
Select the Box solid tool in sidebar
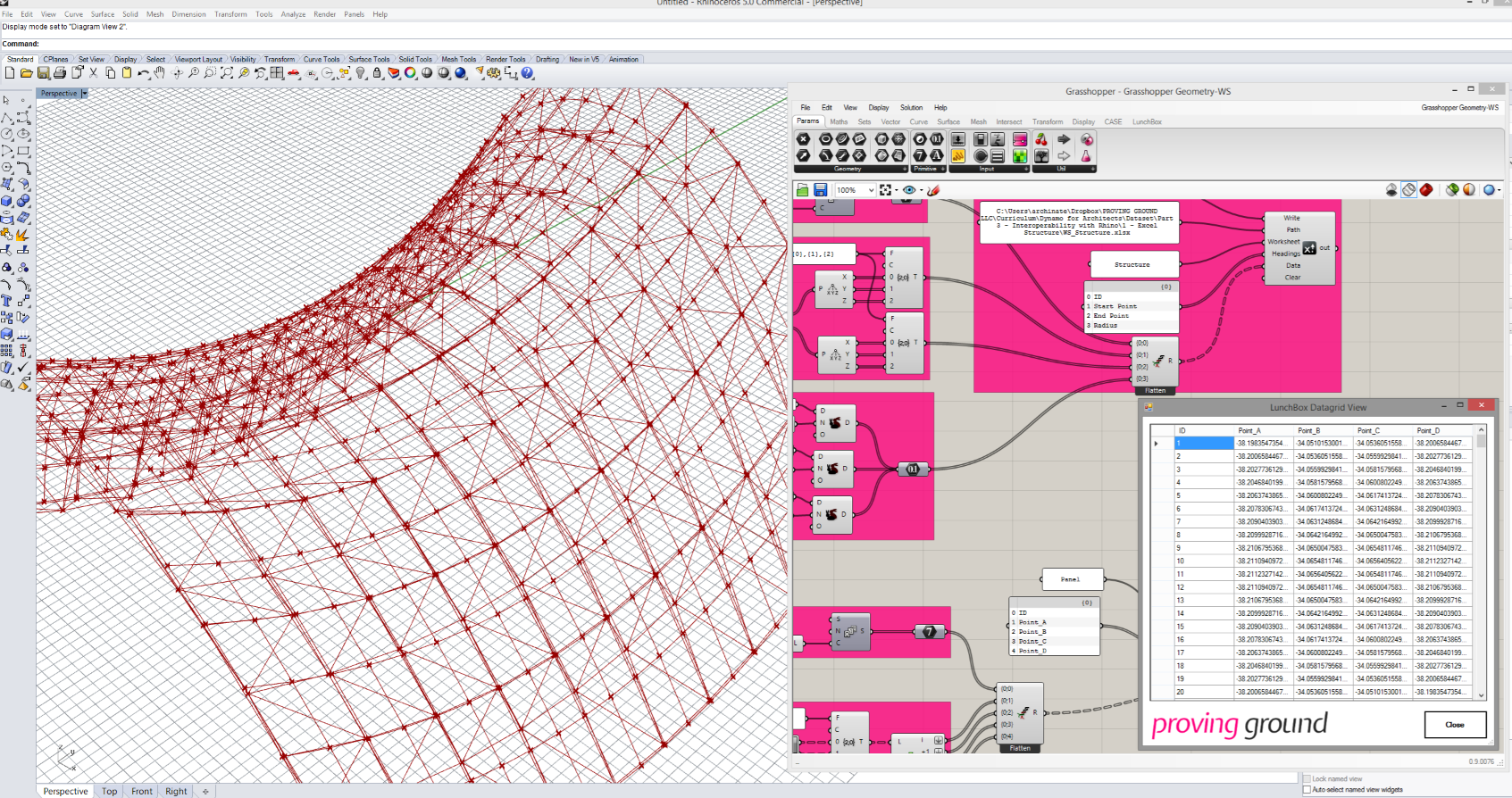click(x=7, y=200)
